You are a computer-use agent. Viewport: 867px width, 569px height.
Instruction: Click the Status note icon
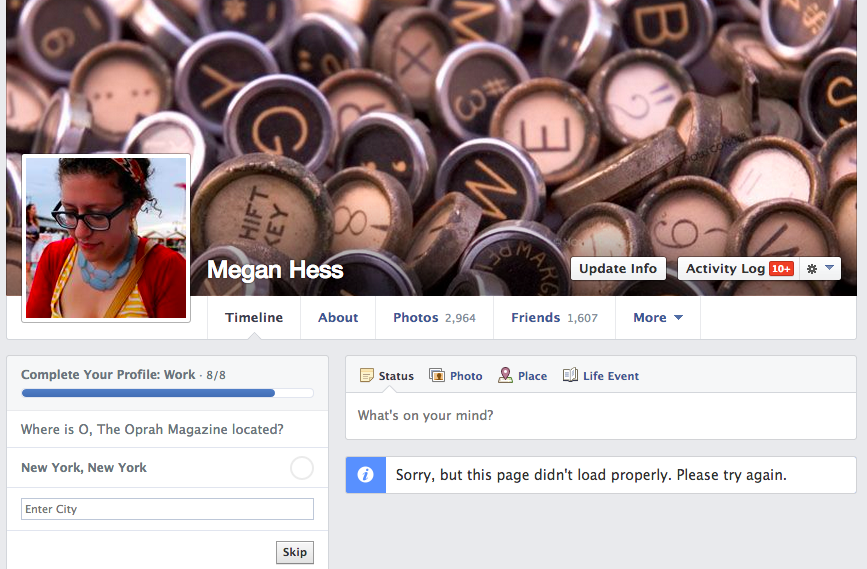tap(367, 376)
